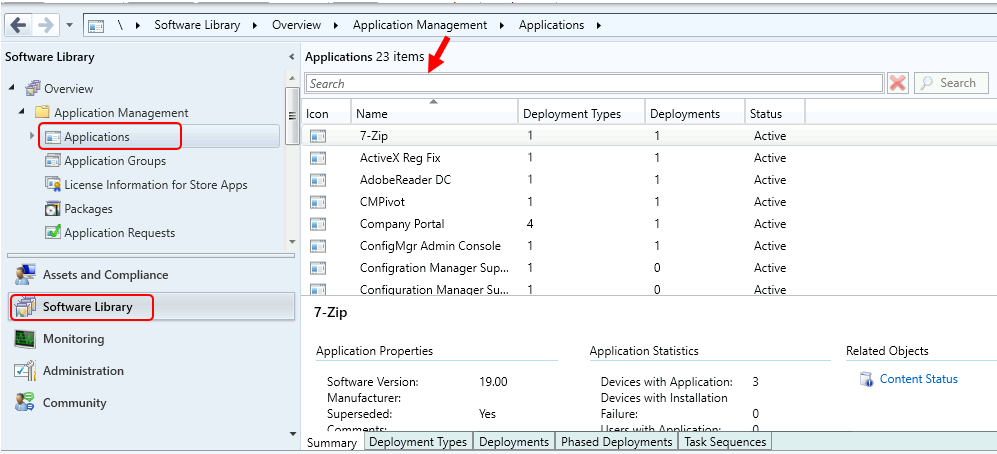The height and width of the screenshot is (454, 997).
Task: Switch to the Monitoring workspace
Action: (x=151, y=339)
